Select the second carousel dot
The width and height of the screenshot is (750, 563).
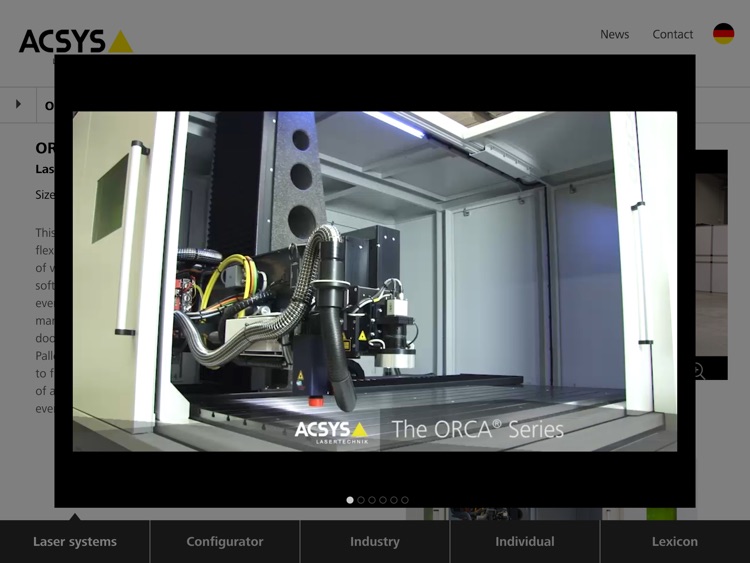(x=361, y=500)
